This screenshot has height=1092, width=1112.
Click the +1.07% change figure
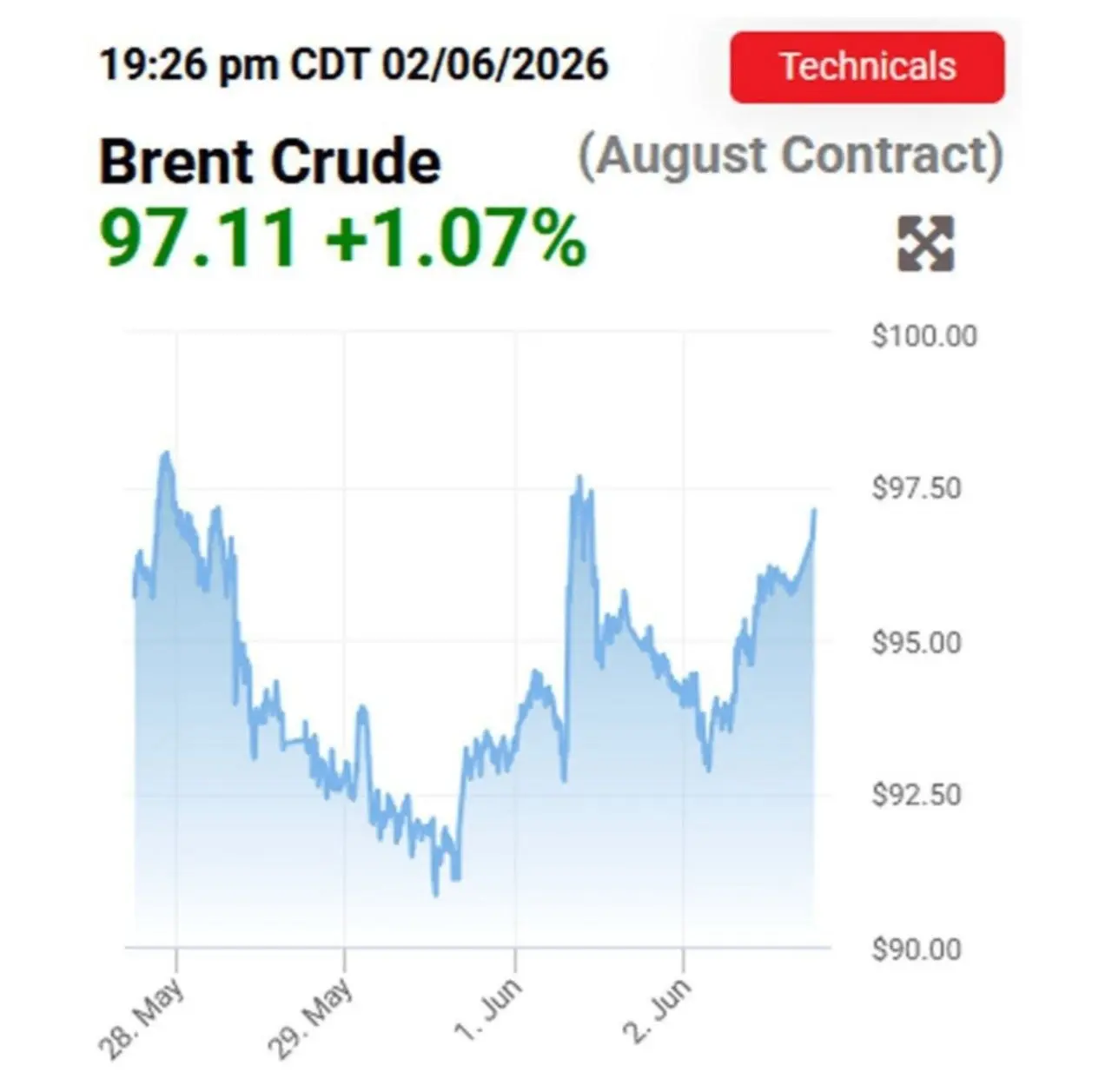pos(456,239)
